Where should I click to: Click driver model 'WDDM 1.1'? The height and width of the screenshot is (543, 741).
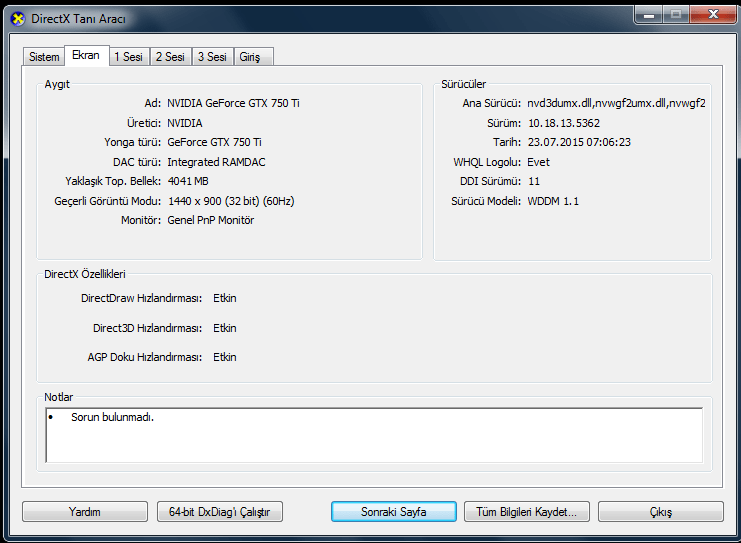click(x=553, y=201)
